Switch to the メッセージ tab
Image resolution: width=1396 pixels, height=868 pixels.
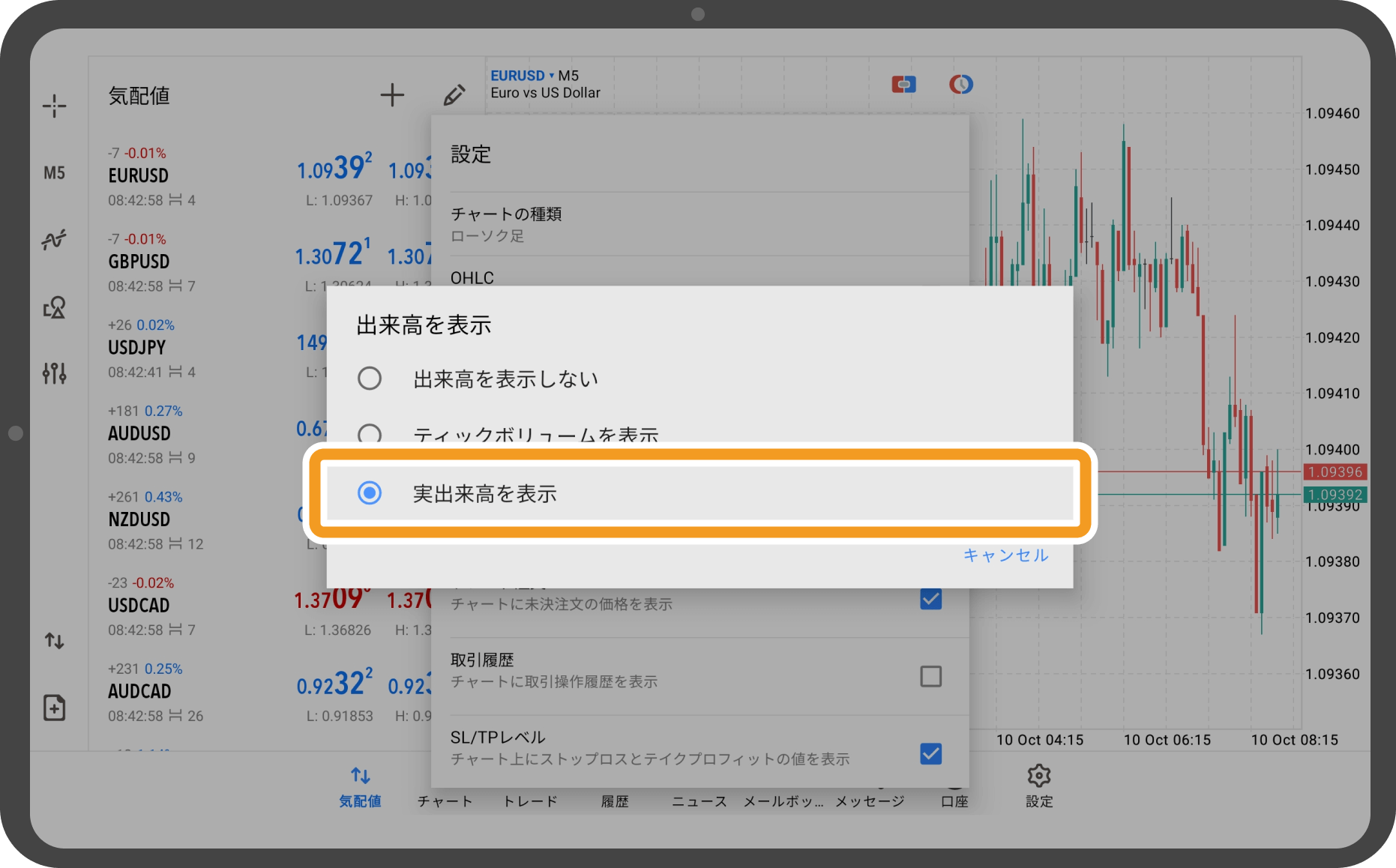tap(870, 801)
